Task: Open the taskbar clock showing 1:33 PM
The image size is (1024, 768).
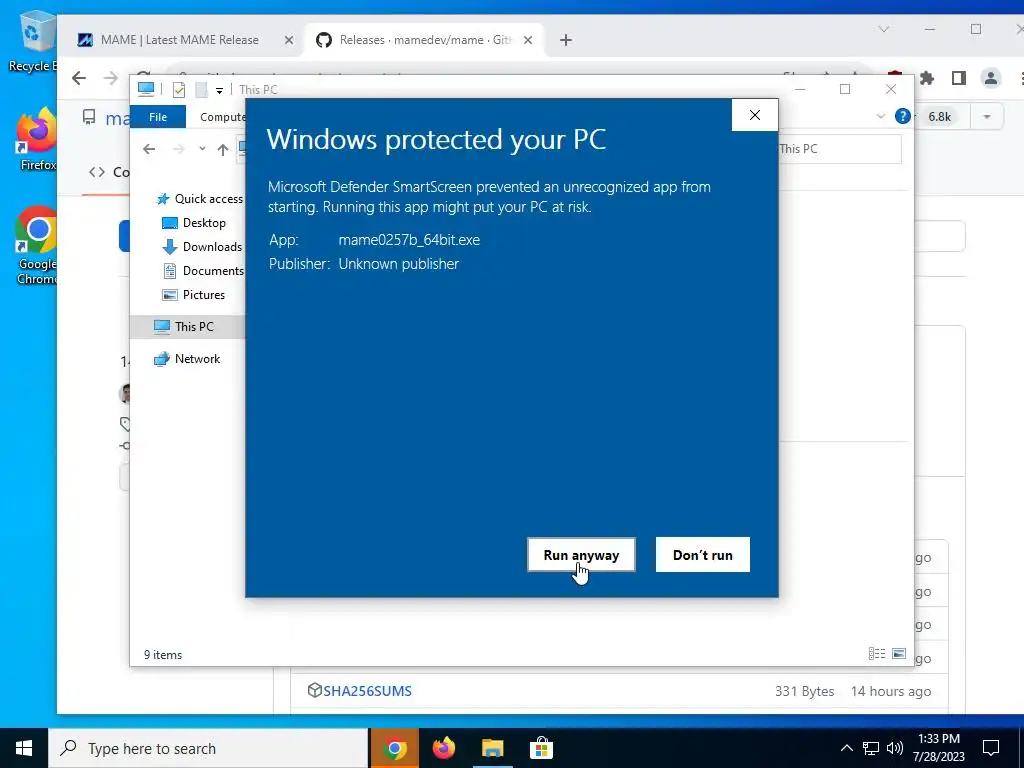Action: click(939, 748)
